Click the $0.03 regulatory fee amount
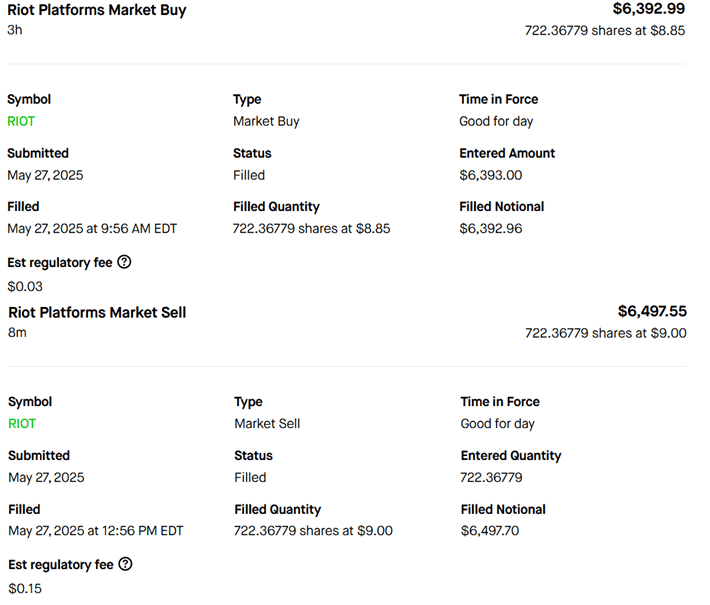The height and width of the screenshot is (605, 710). coord(25,286)
